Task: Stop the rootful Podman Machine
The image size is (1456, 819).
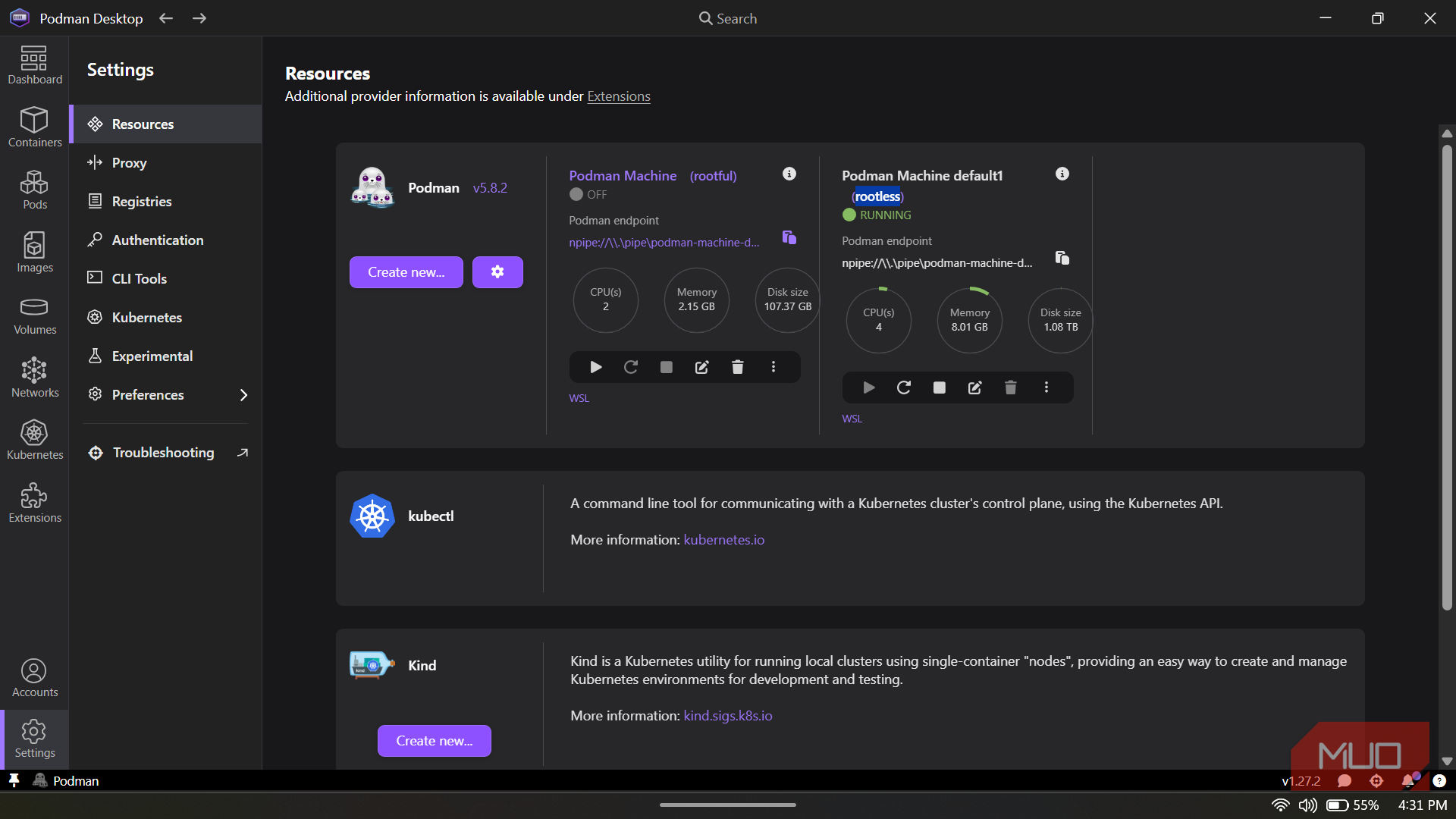Action: click(x=667, y=367)
